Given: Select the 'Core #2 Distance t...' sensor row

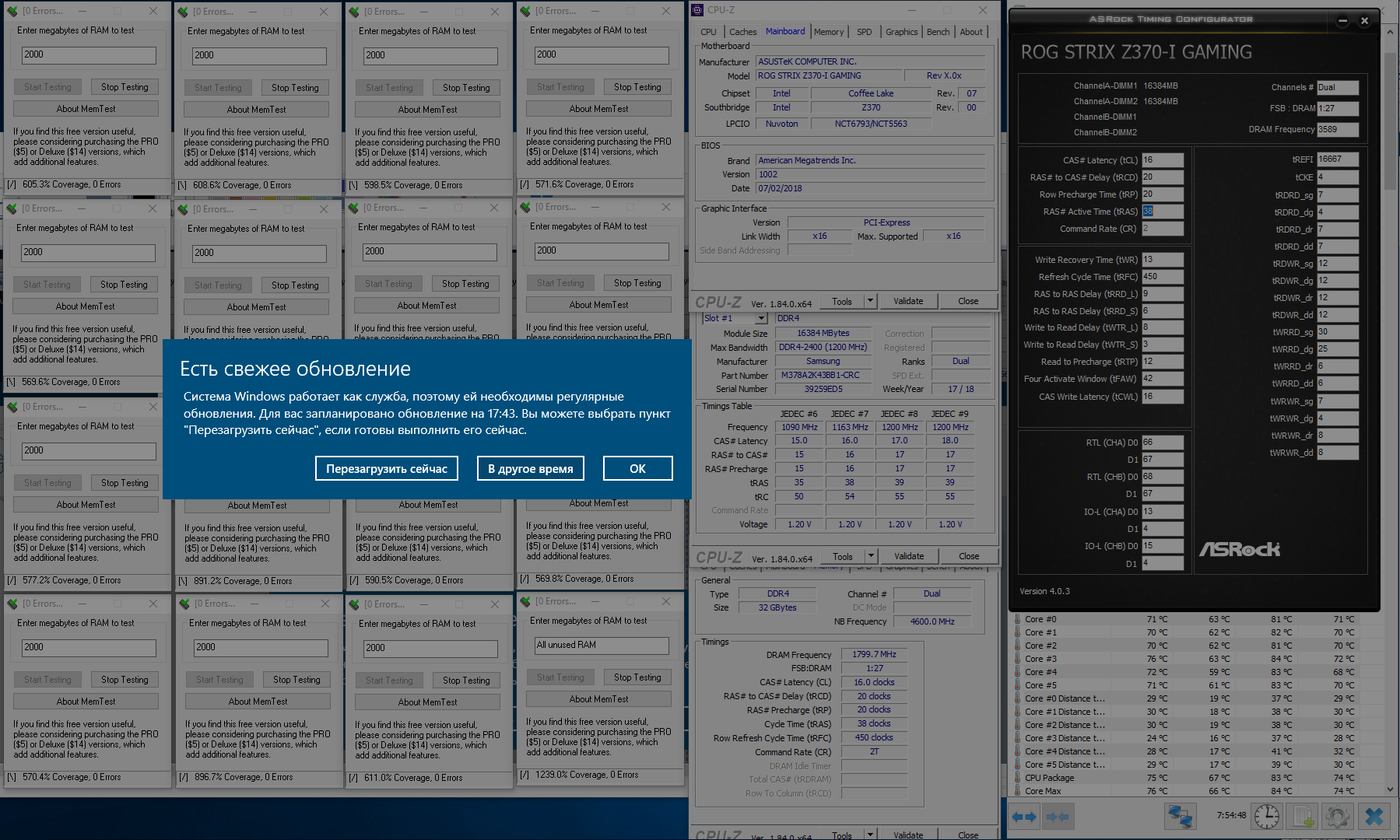Looking at the screenshot, I should pos(1065,726).
